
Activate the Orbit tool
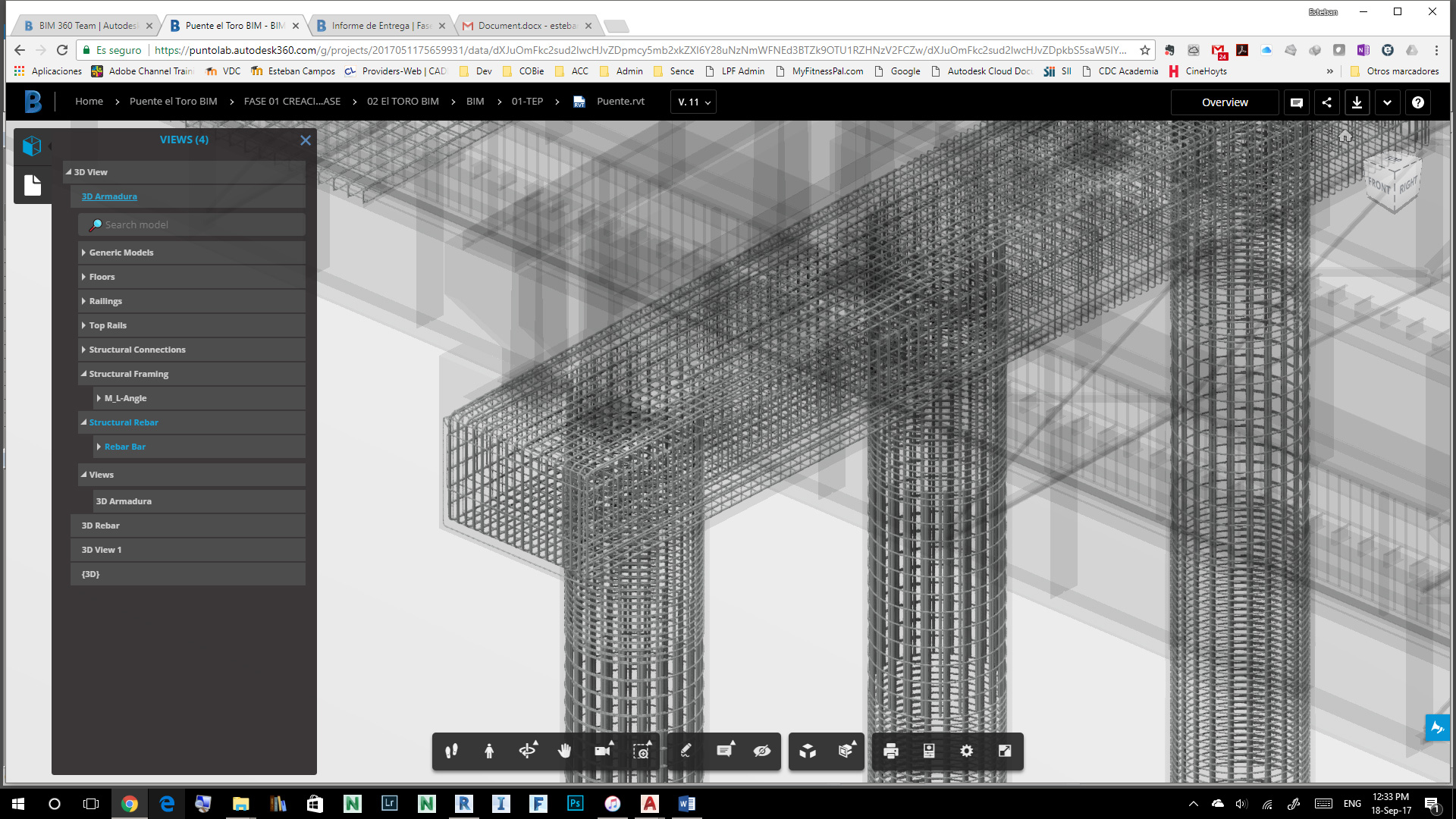tap(528, 751)
